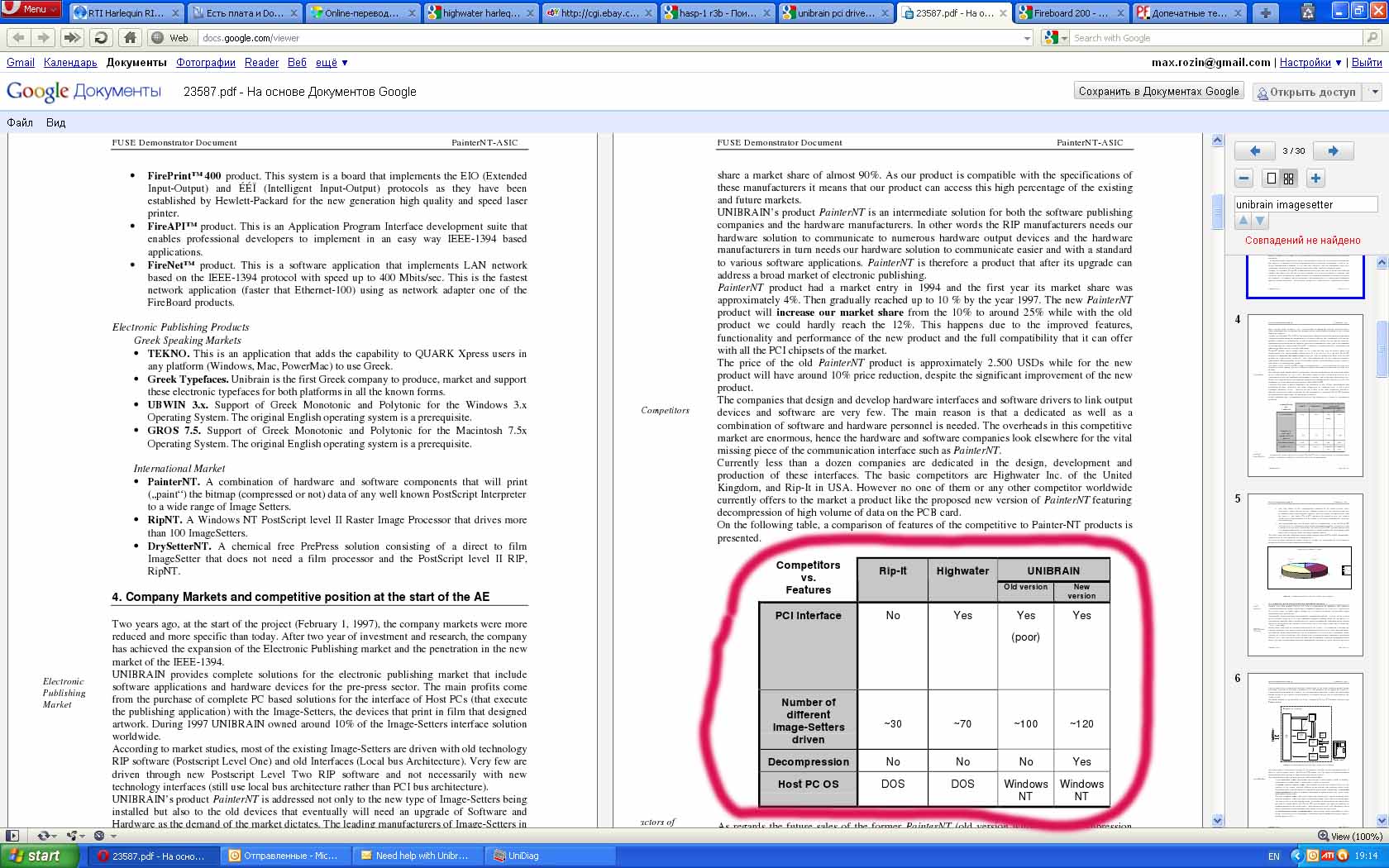
Task: Open the Календарь link
Action: 70,63
